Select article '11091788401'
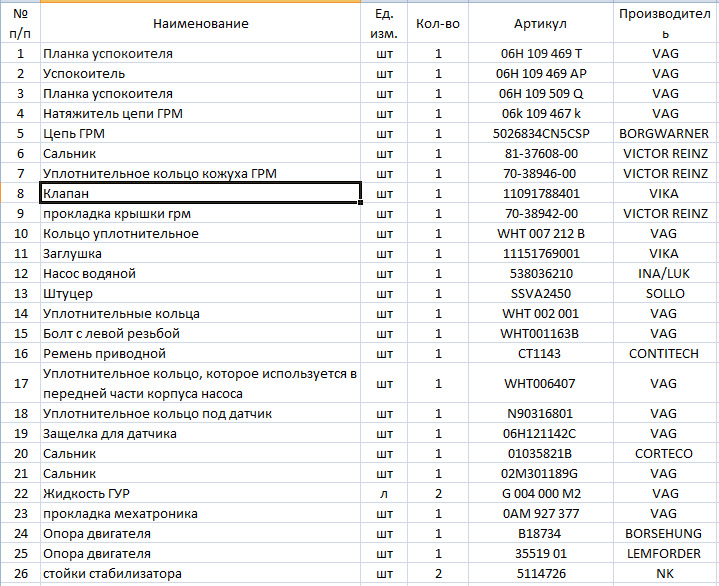The image size is (719, 586). [541, 193]
